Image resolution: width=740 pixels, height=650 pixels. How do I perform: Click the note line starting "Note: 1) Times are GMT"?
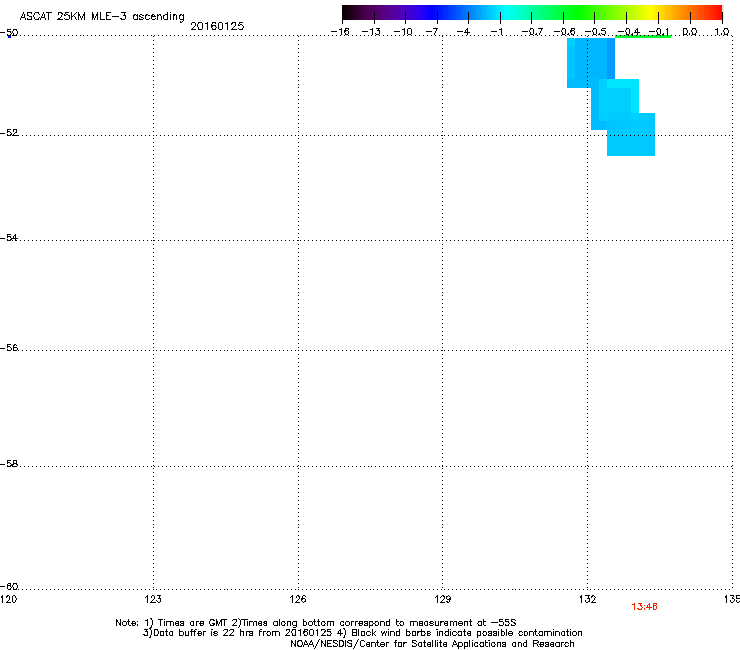point(316,623)
